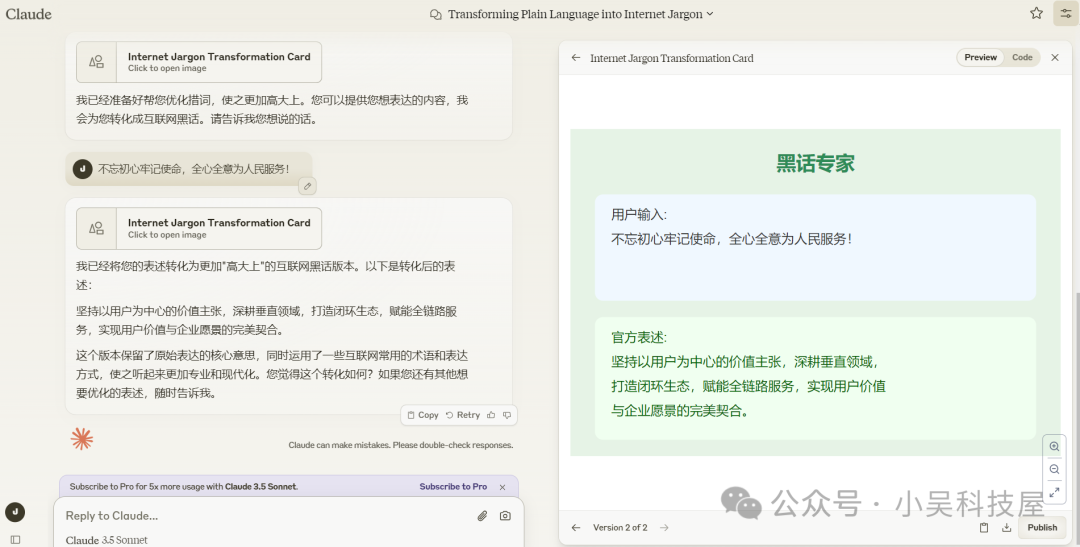Attach a file with paperclip icon
The height and width of the screenshot is (547, 1080).
(x=482, y=516)
